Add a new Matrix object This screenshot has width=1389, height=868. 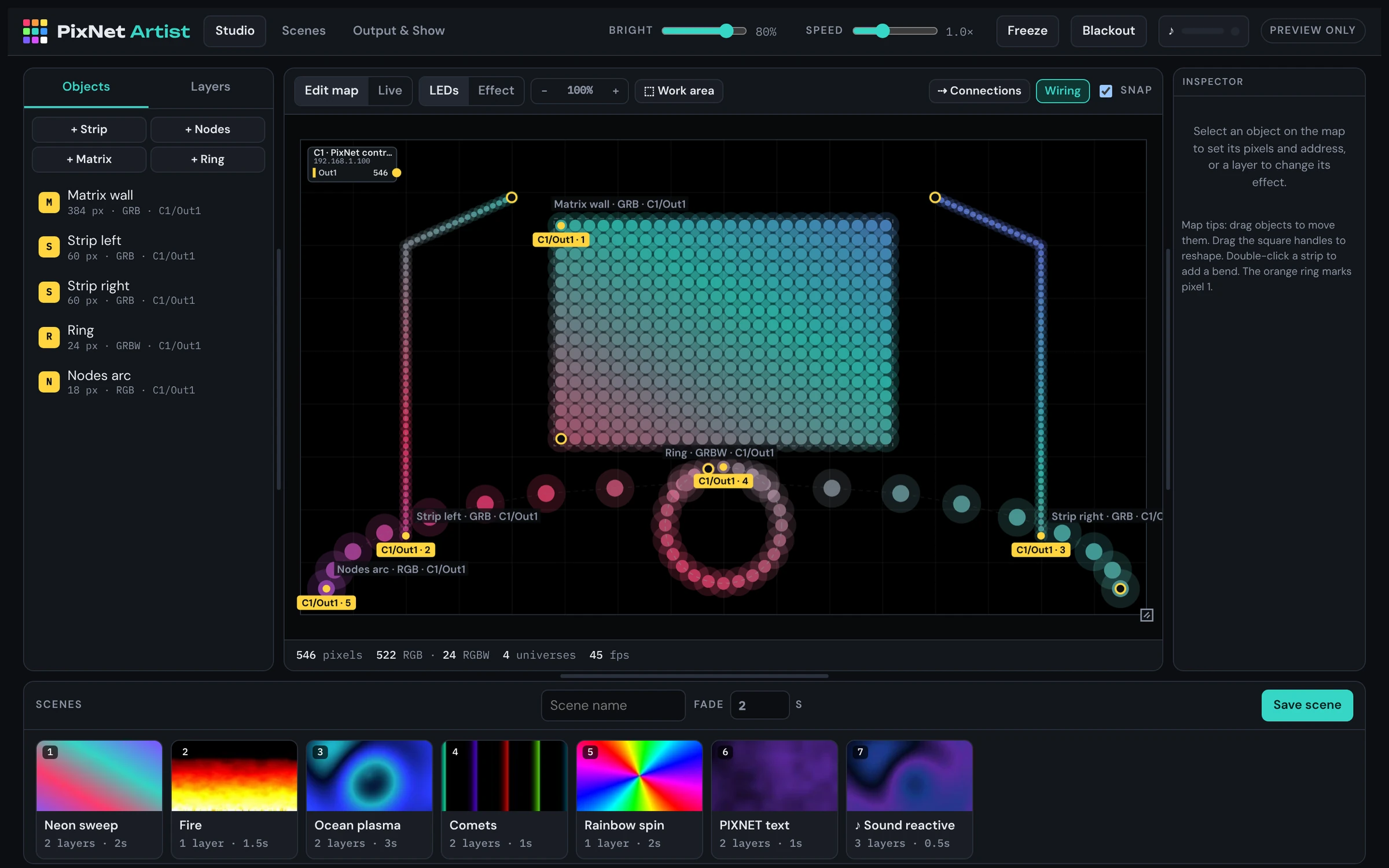89,160
